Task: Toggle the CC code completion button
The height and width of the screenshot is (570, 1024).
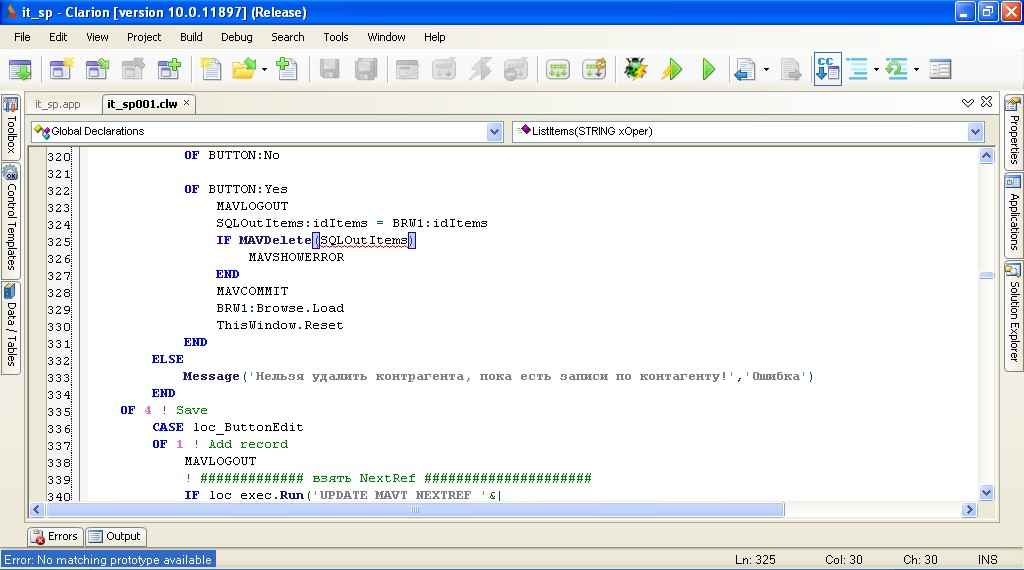Action: pyautogui.click(x=827, y=69)
